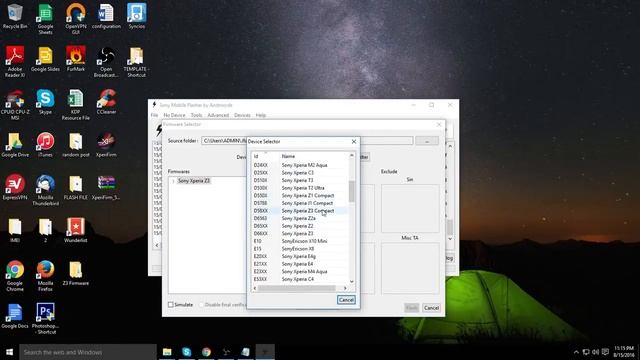Launch FurMark desktop shortcut
This screenshot has height=360, width=640.
click(x=76, y=59)
